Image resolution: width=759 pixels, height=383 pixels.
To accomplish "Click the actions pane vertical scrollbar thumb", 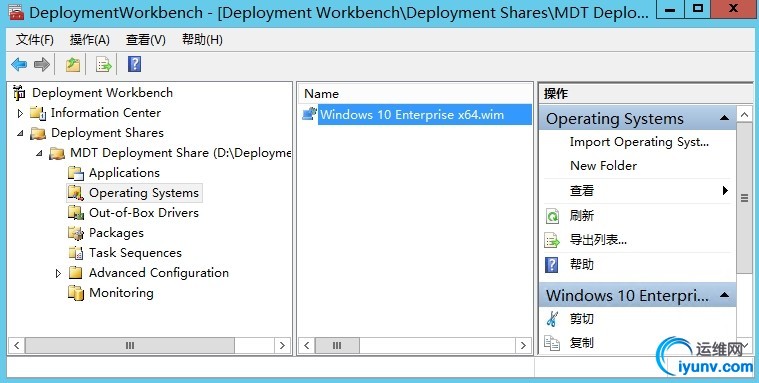I will [x=744, y=199].
